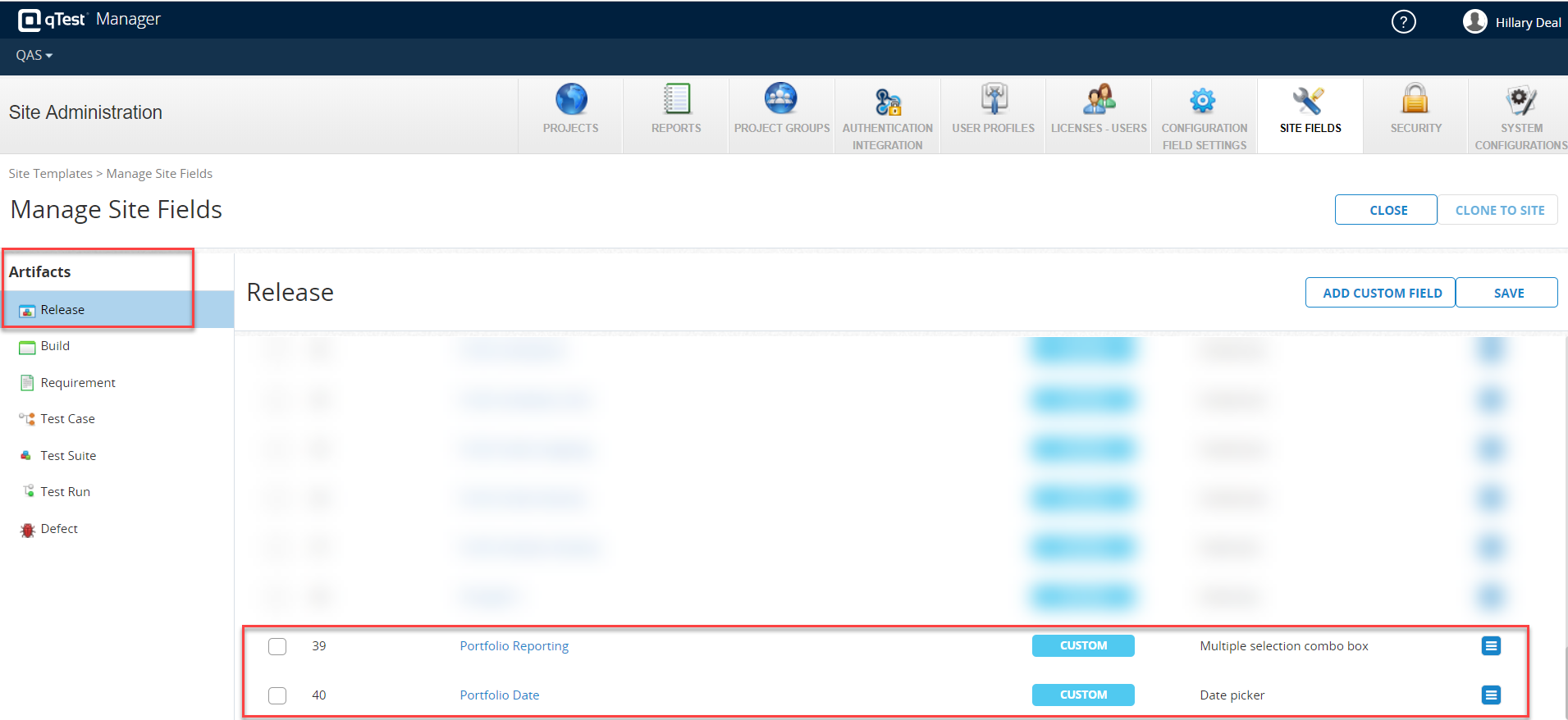Go to Project Groups tab label
This screenshot has width=1568, height=720.
[x=782, y=128]
